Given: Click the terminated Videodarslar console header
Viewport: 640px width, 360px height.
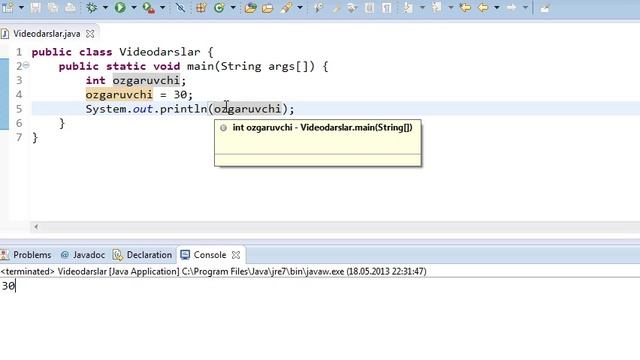Looking at the screenshot, I should point(213,271).
